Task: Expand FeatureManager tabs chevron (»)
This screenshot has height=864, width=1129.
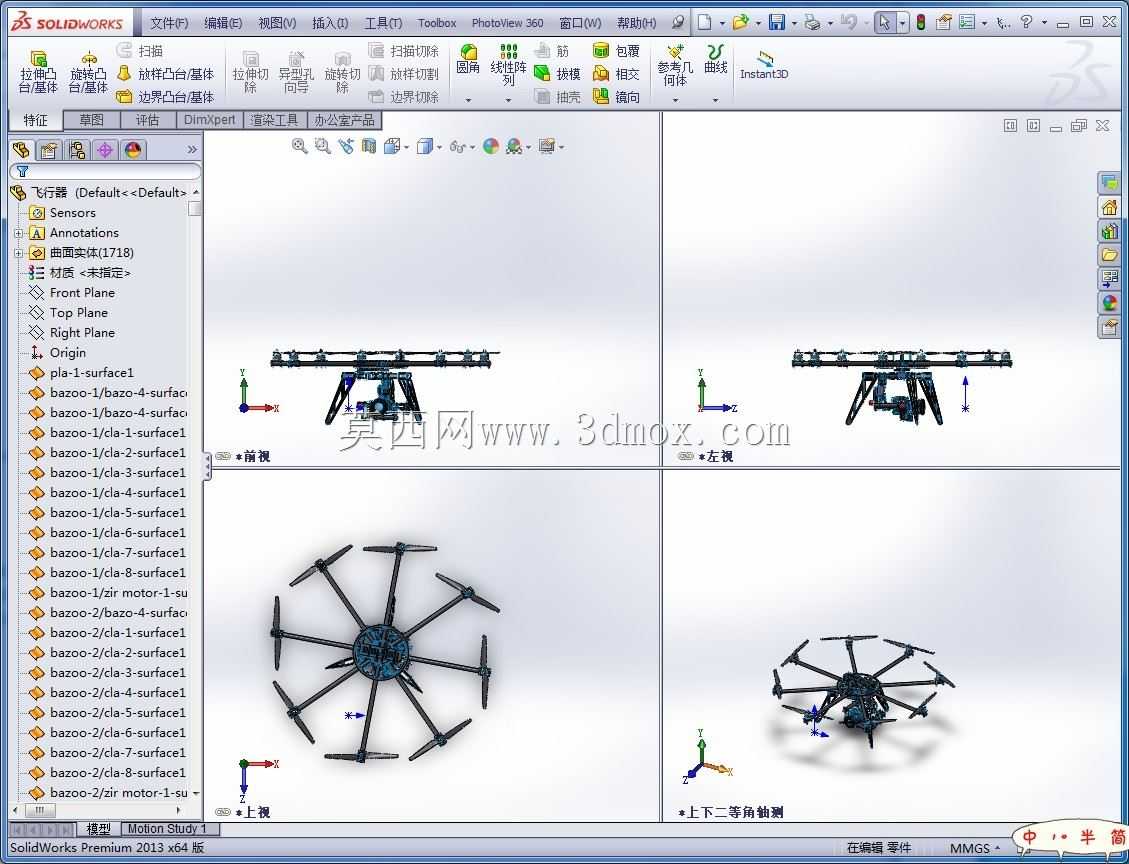Action: tap(192, 150)
